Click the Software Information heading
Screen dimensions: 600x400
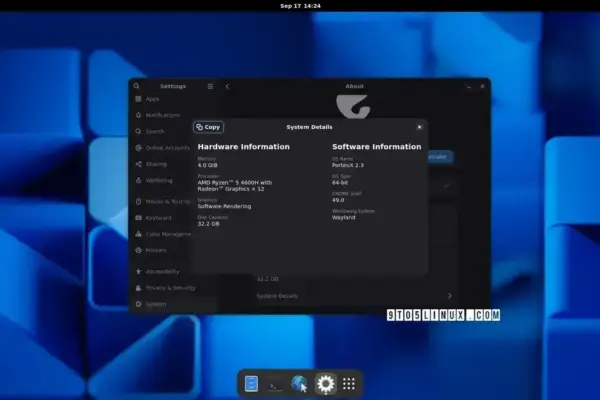[377, 147]
